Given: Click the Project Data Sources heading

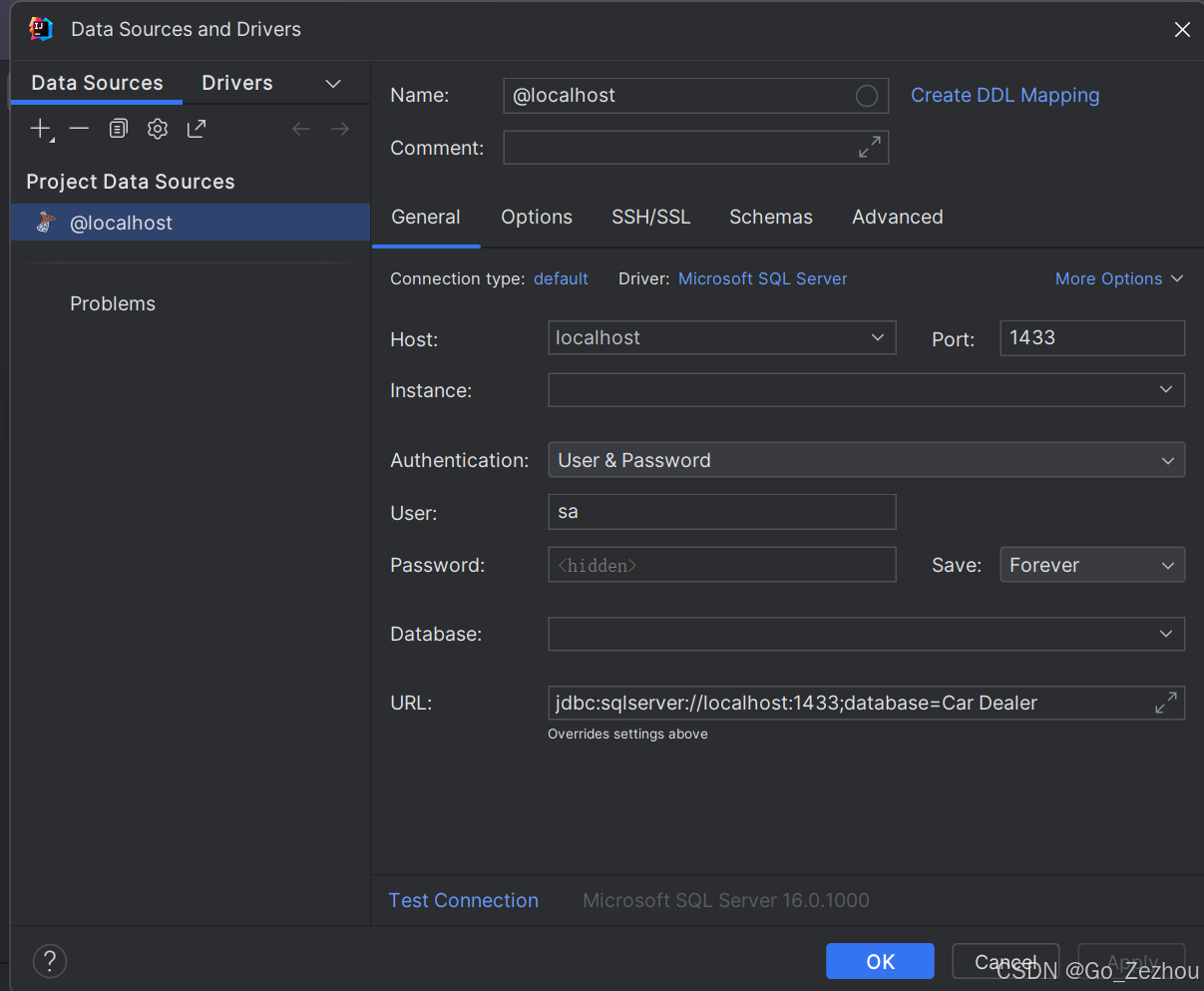Looking at the screenshot, I should tap(131, 182).
